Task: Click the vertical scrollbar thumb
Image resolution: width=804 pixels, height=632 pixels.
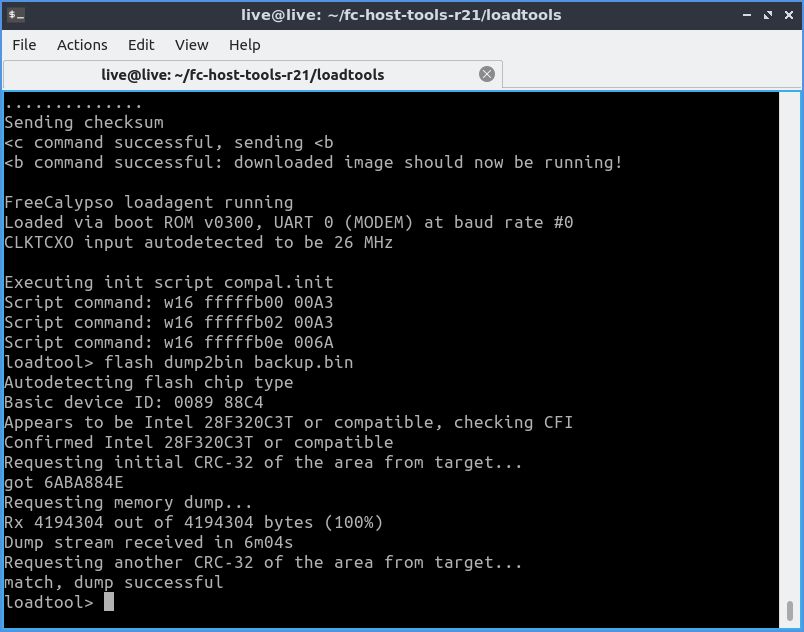Action: [789, 610]
